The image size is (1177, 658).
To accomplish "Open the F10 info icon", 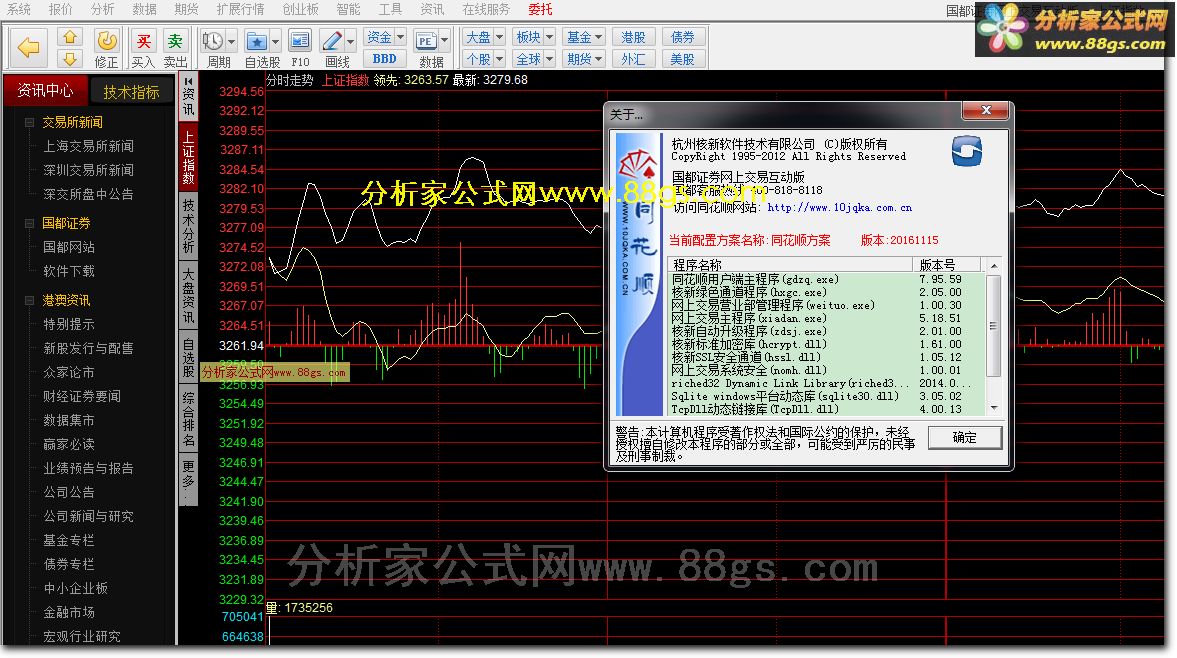I will 300,41.
